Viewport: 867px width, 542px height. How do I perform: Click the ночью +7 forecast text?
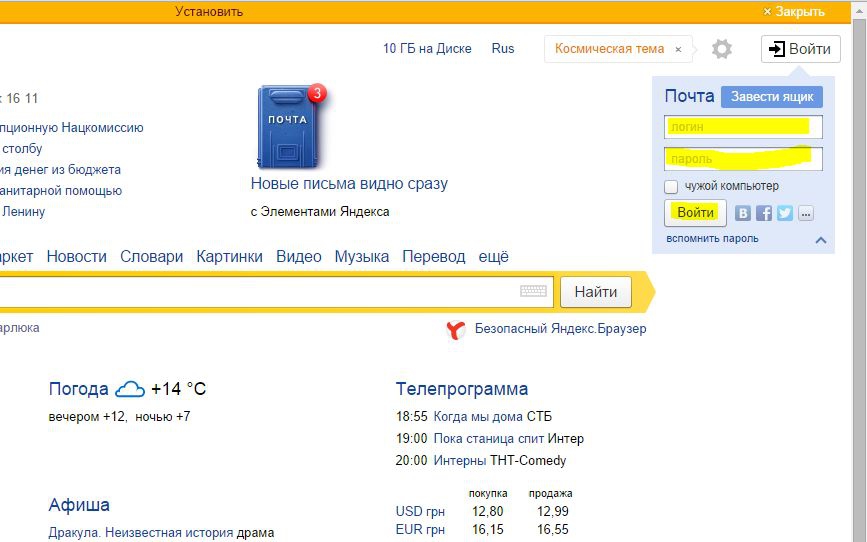pyautogui.click(x=163, y=416)
